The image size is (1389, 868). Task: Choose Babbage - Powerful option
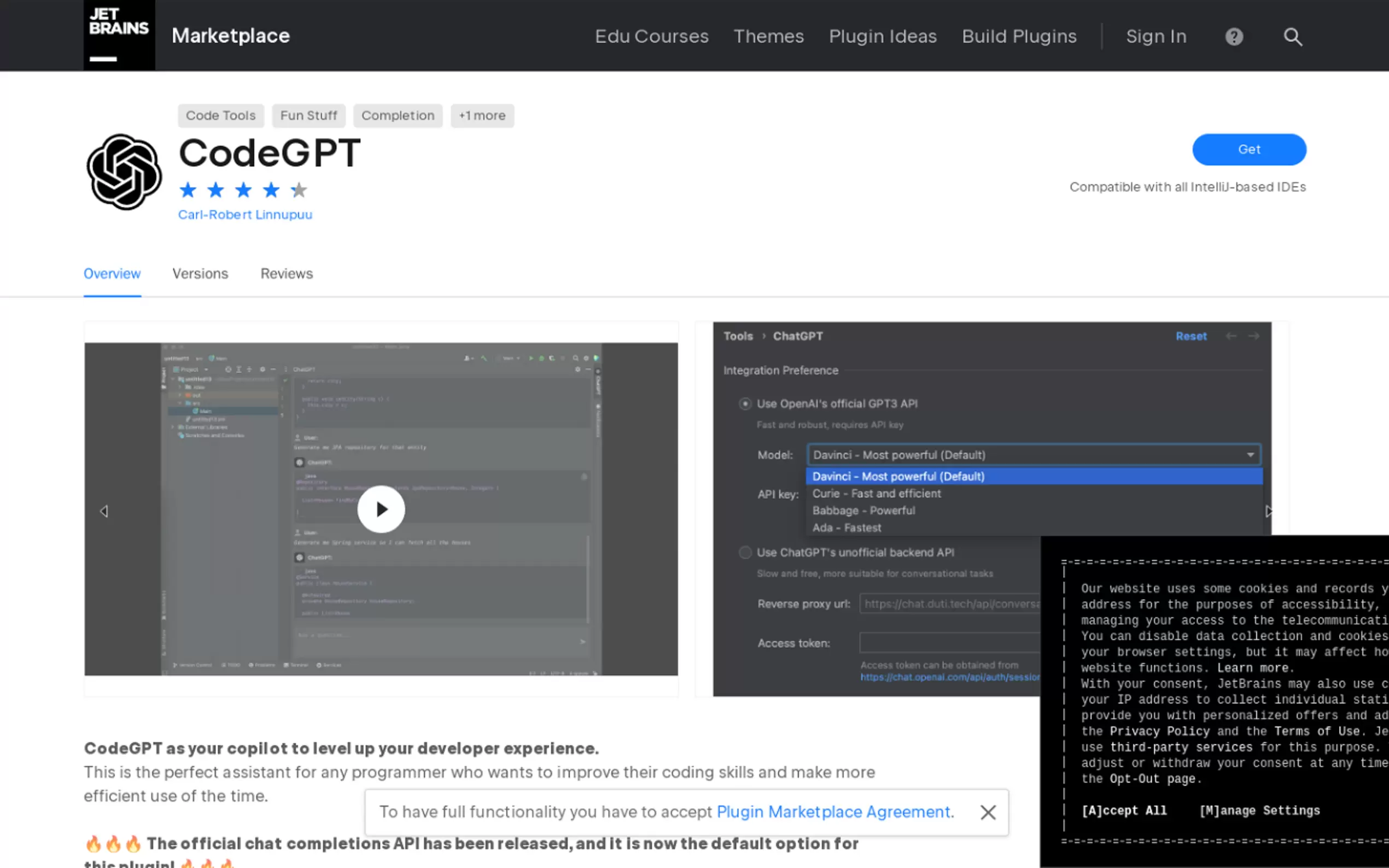tap(1034, 511)
